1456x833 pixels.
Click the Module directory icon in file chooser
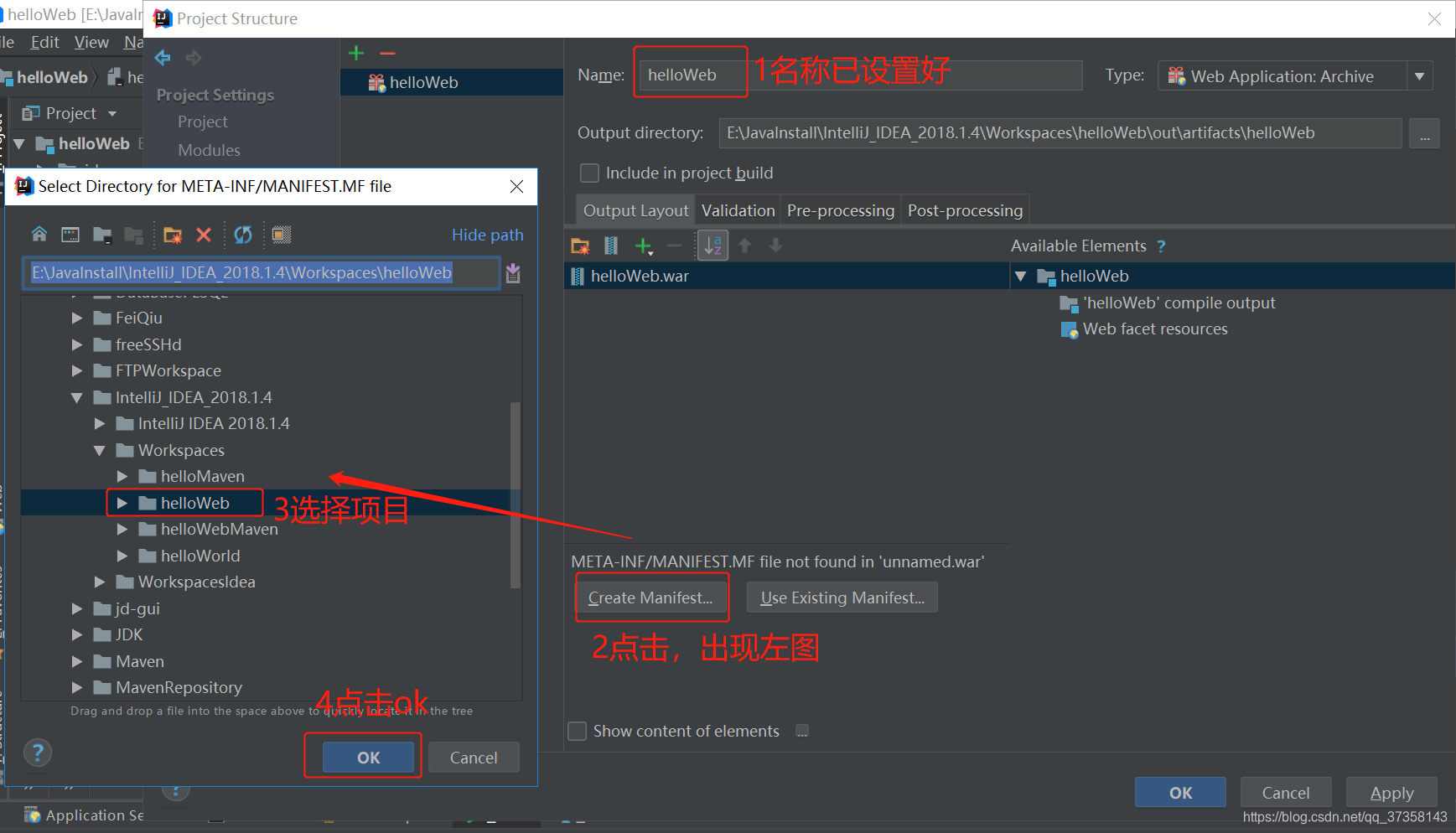click(133, 235)
